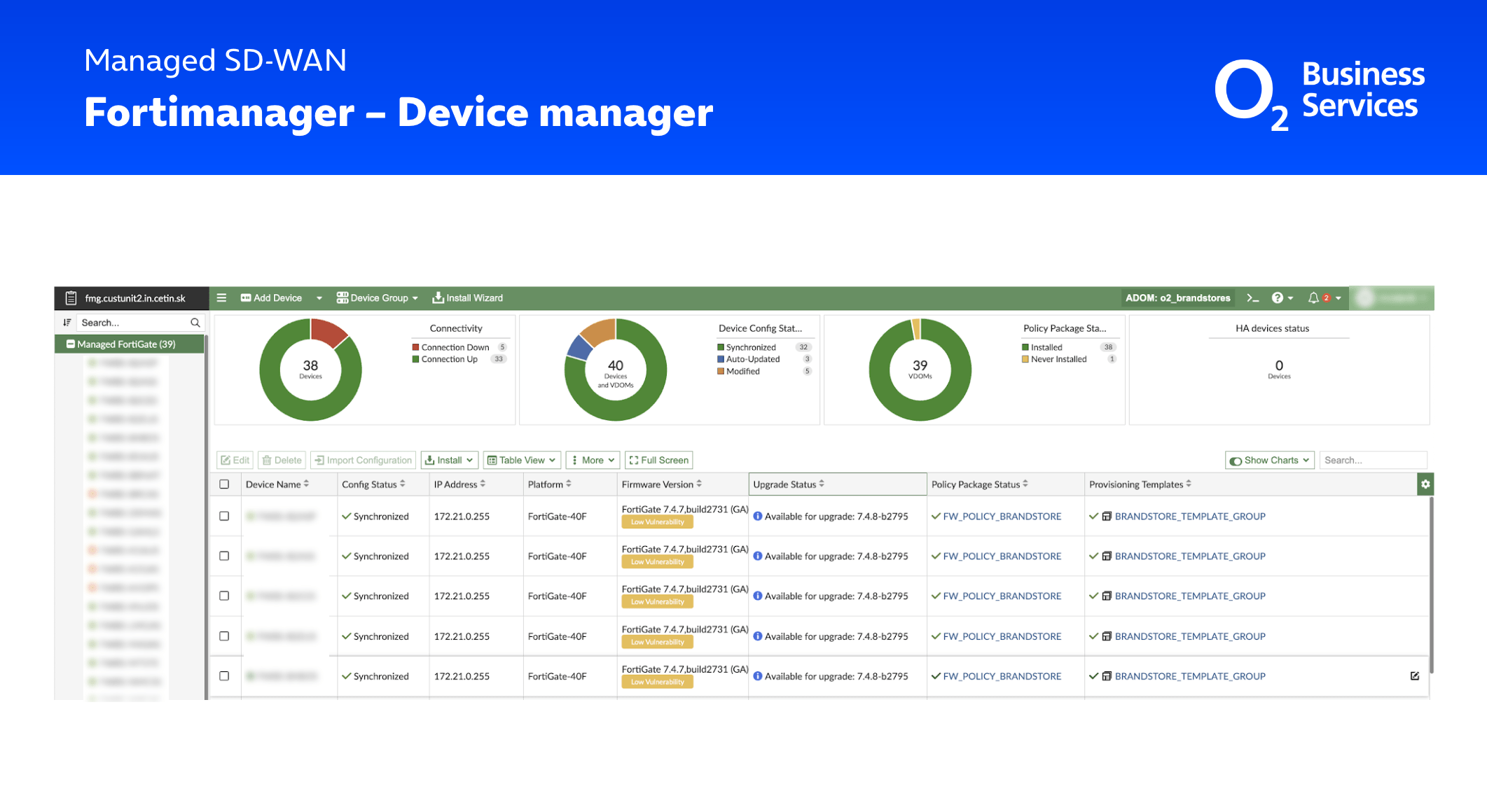The height and width of the screenshot is (812, 1487).
Task: Open the notifications bell icon
Action: [1313, 298]
